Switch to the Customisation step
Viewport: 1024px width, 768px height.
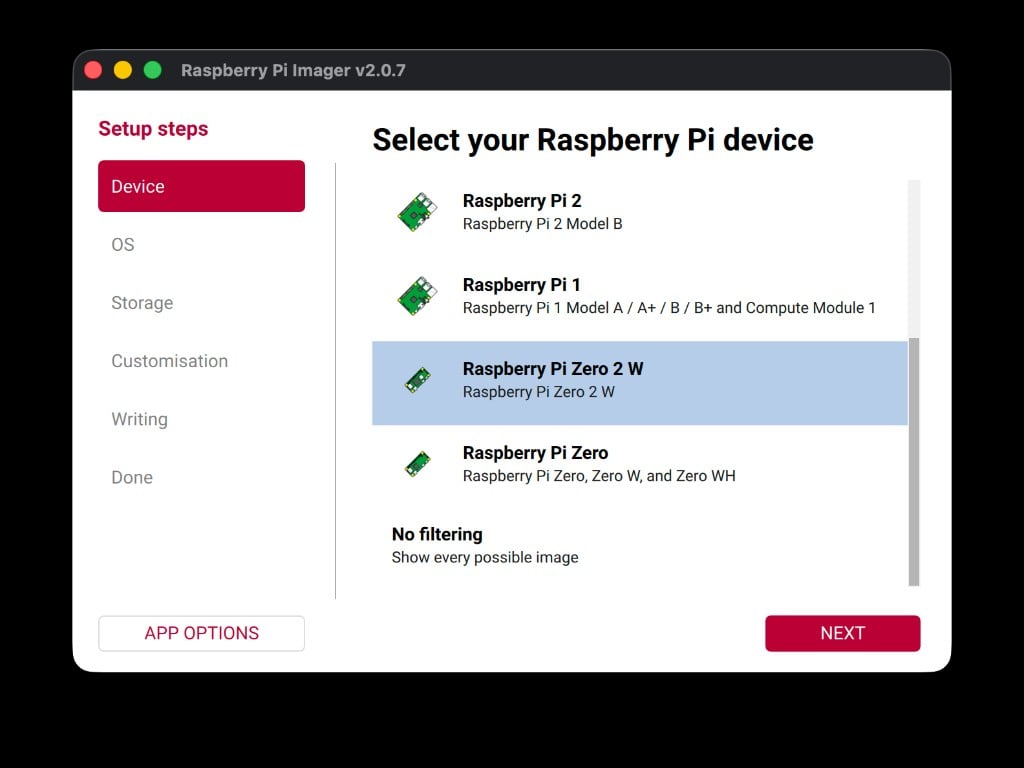[169, 360]
